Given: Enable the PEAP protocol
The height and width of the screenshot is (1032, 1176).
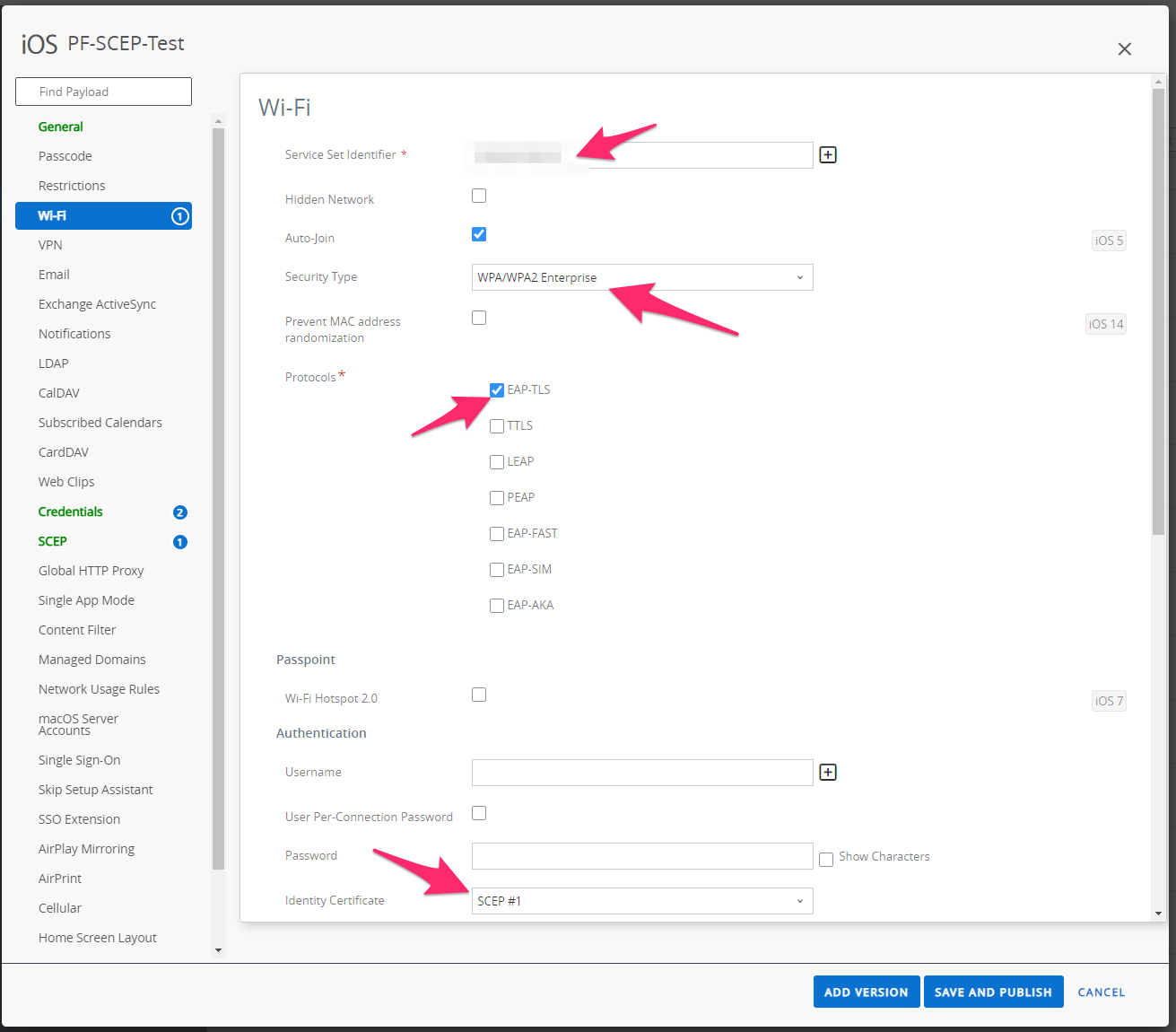Looking at the screenshot, I should pos(497,497).
